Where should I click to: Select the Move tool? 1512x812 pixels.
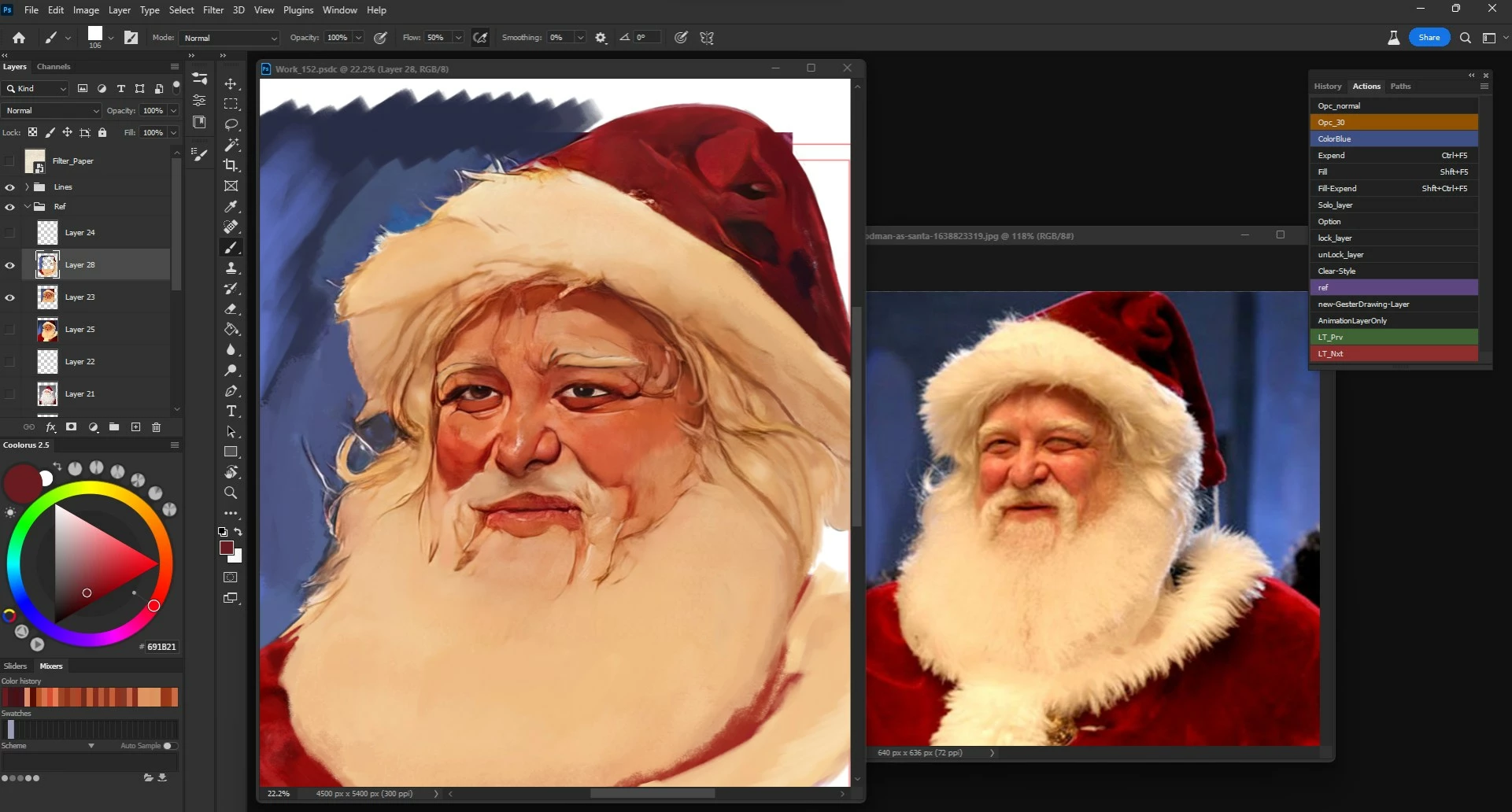[231, 84]
